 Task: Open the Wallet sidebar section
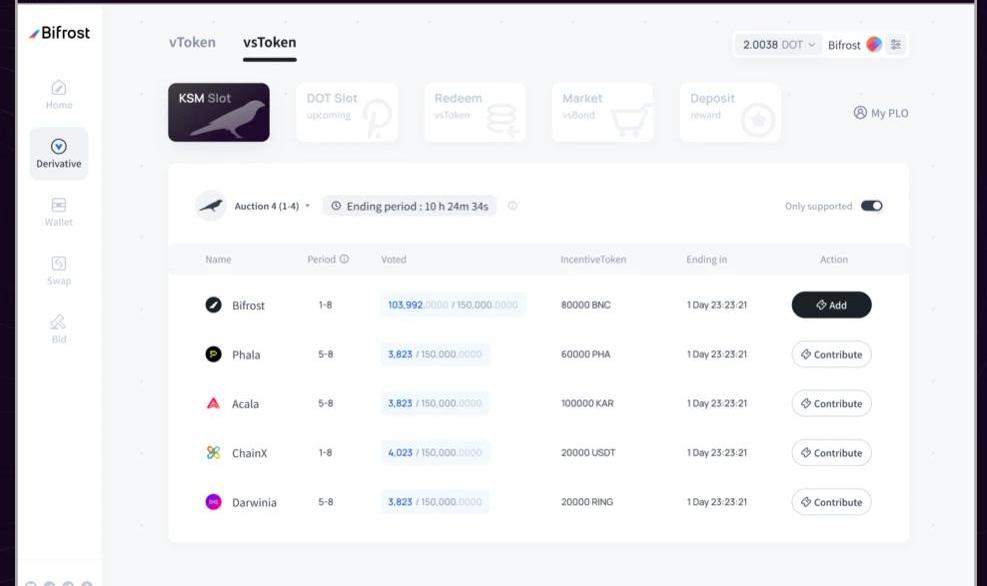click(x=59, y=212)
